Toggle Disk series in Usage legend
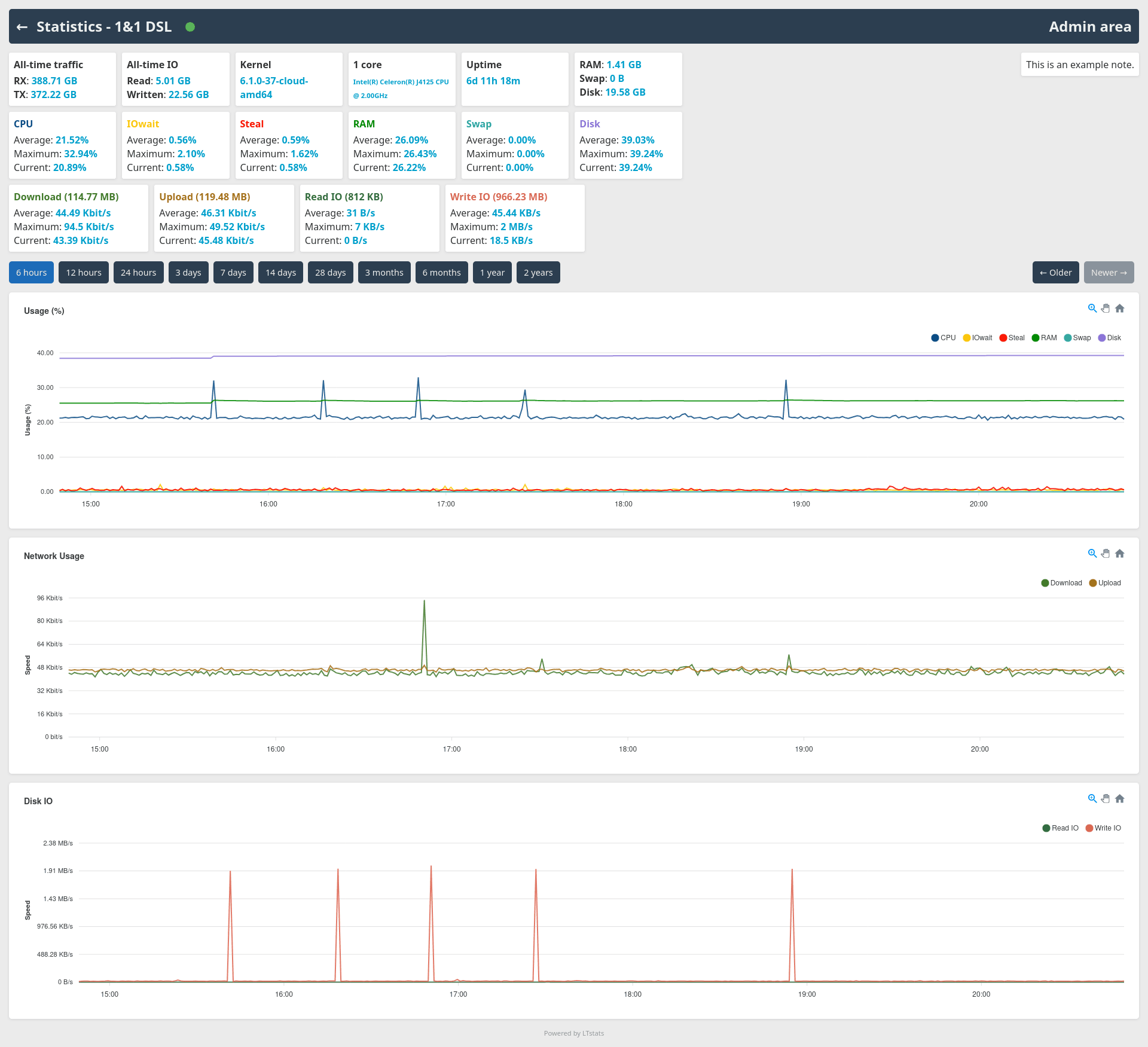 point(1110,338)
